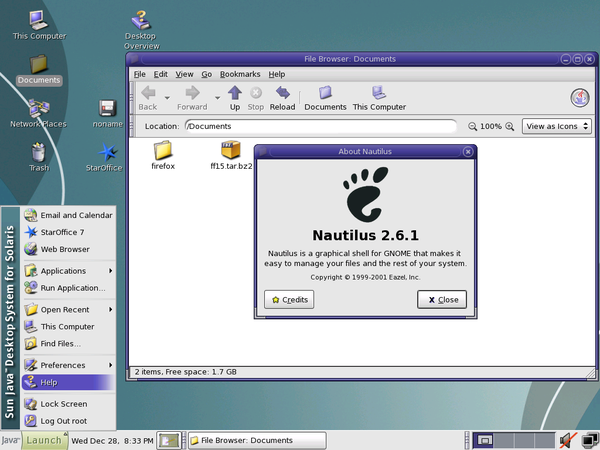Expand the Back history dropdown arrow
This screenshot has height=450, width=600.
pos(167,98)
